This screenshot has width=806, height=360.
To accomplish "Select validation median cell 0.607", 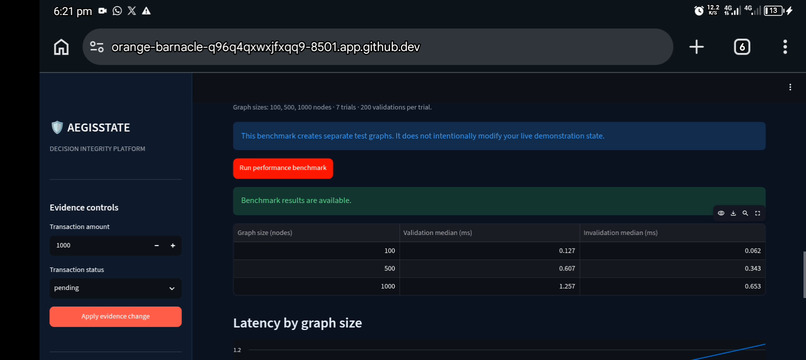I will point(489,268).
